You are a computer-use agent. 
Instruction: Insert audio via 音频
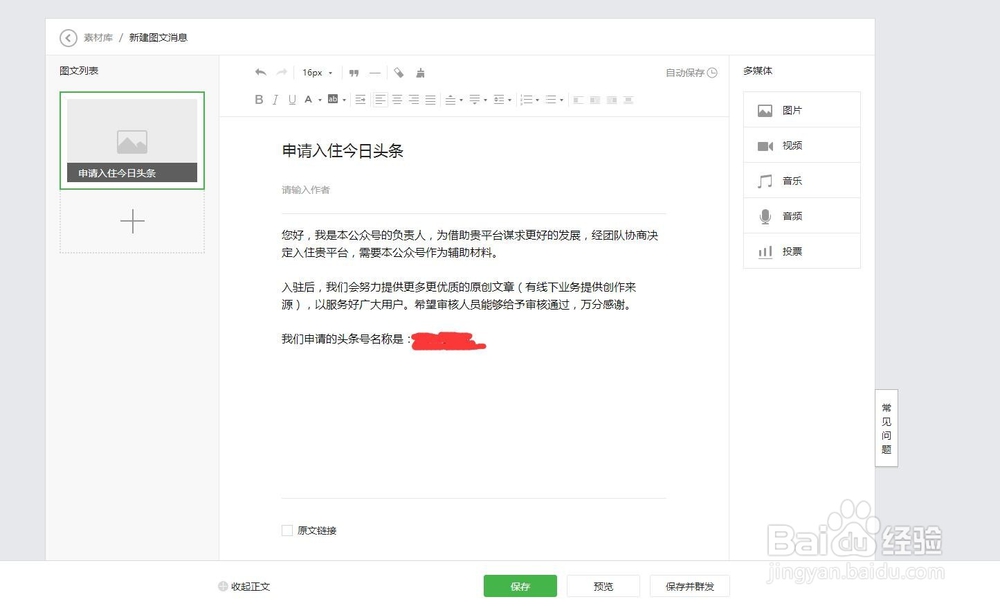point(802,216)
